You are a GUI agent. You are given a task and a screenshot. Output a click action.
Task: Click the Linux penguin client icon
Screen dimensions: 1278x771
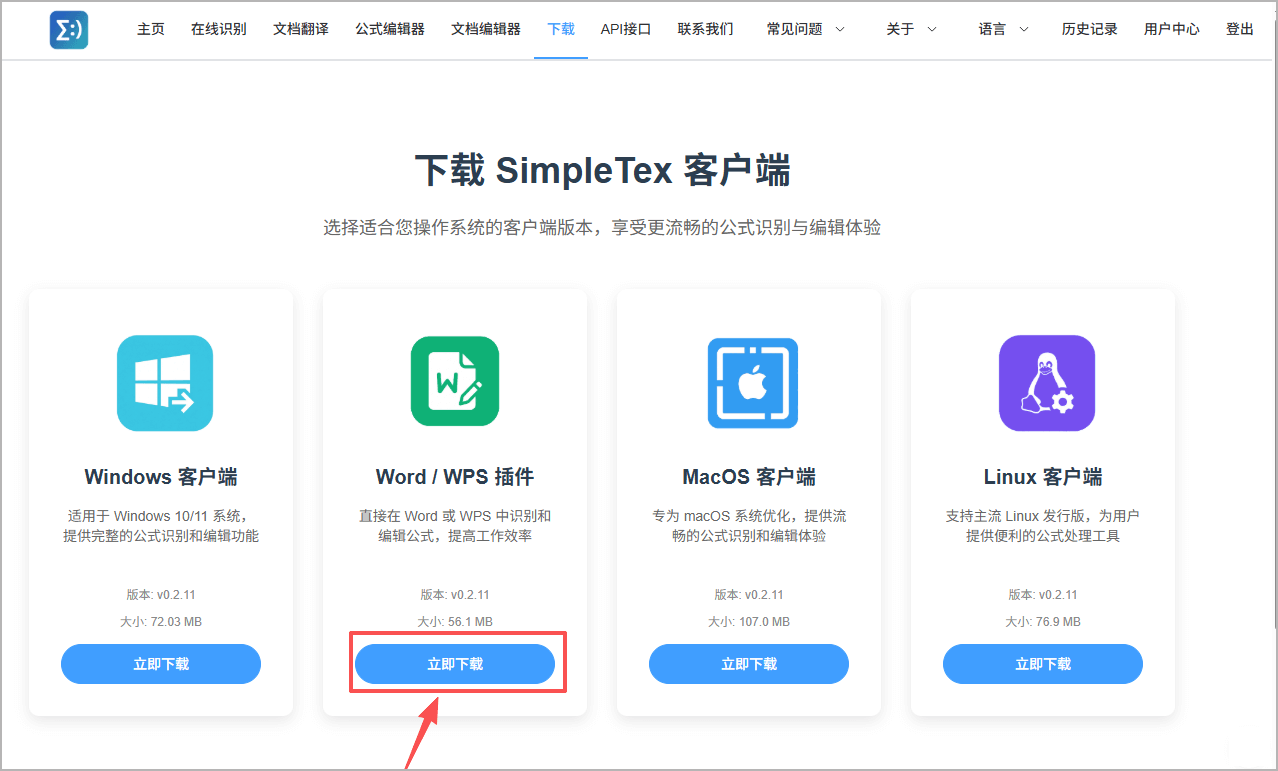[1046, 383]
